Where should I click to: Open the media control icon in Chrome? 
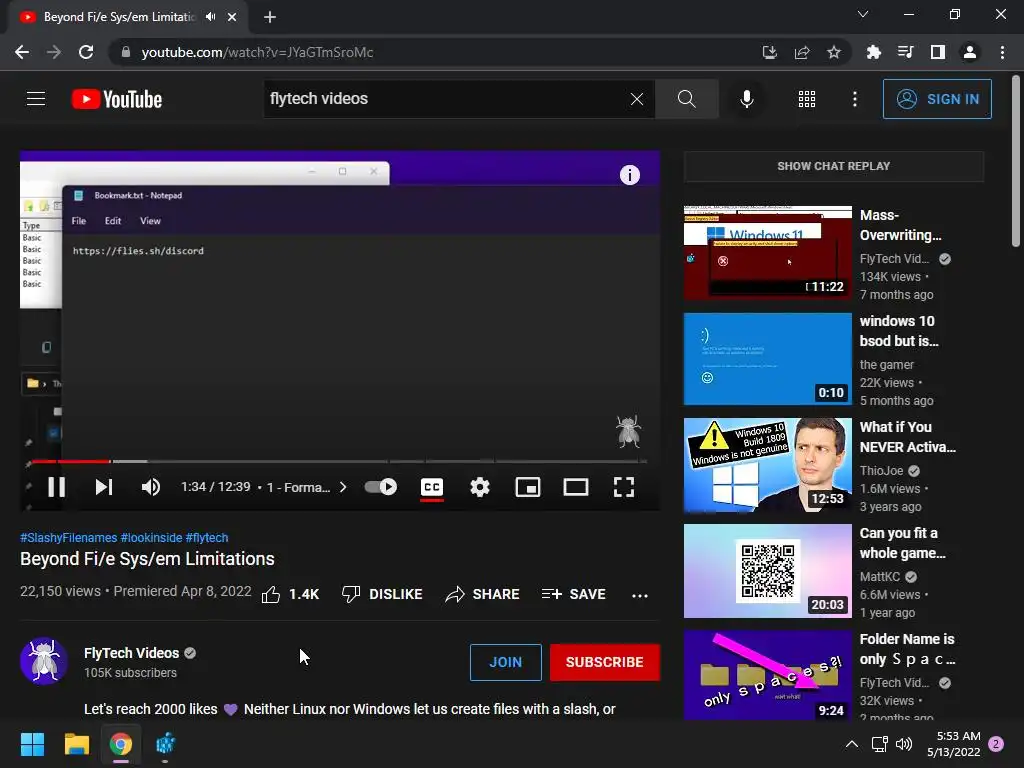905,52
